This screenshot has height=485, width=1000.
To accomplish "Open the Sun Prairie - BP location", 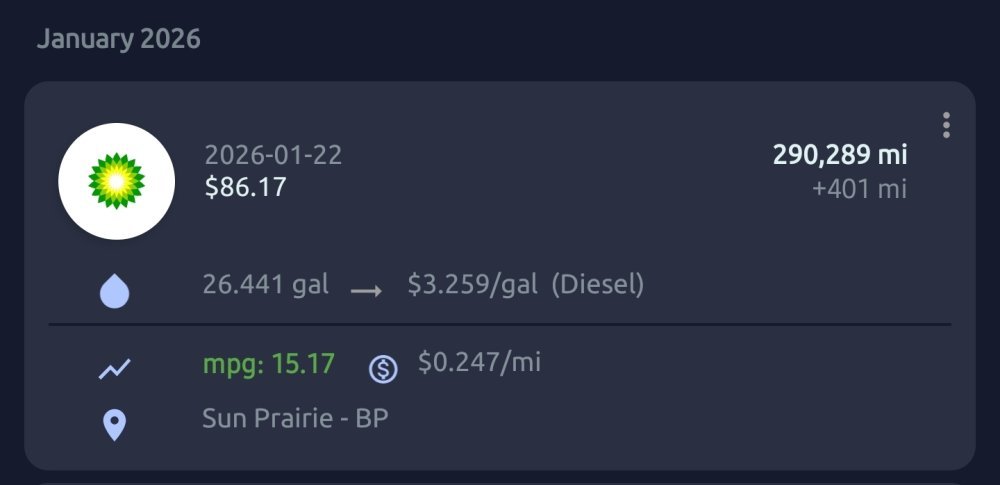I will coord(295,418).
